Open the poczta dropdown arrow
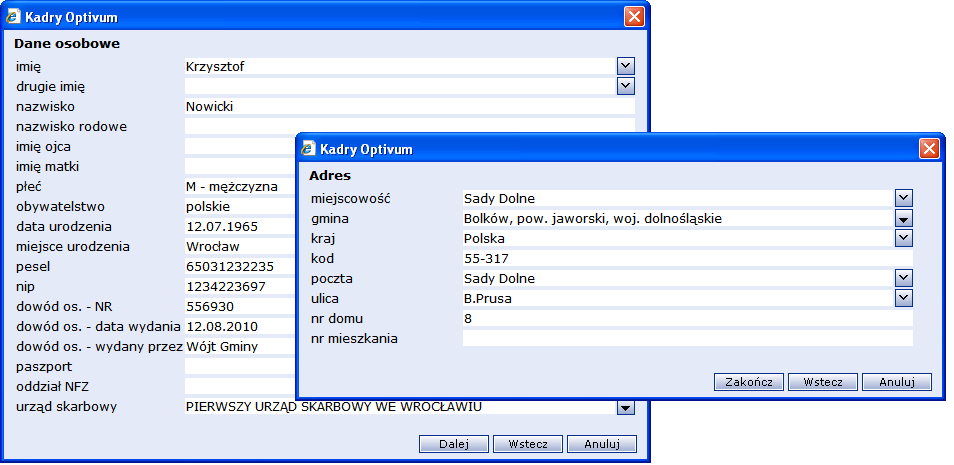 904,278
